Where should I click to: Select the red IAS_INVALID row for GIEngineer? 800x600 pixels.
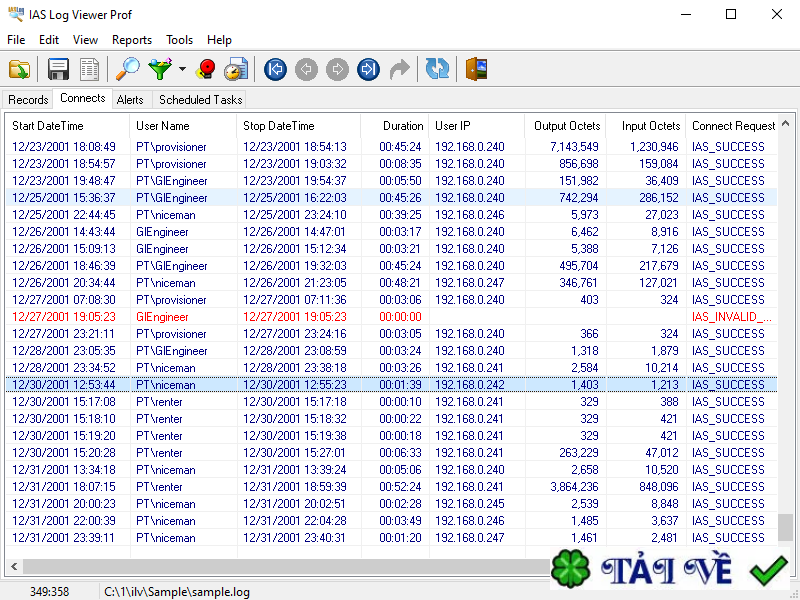[300, 317]
